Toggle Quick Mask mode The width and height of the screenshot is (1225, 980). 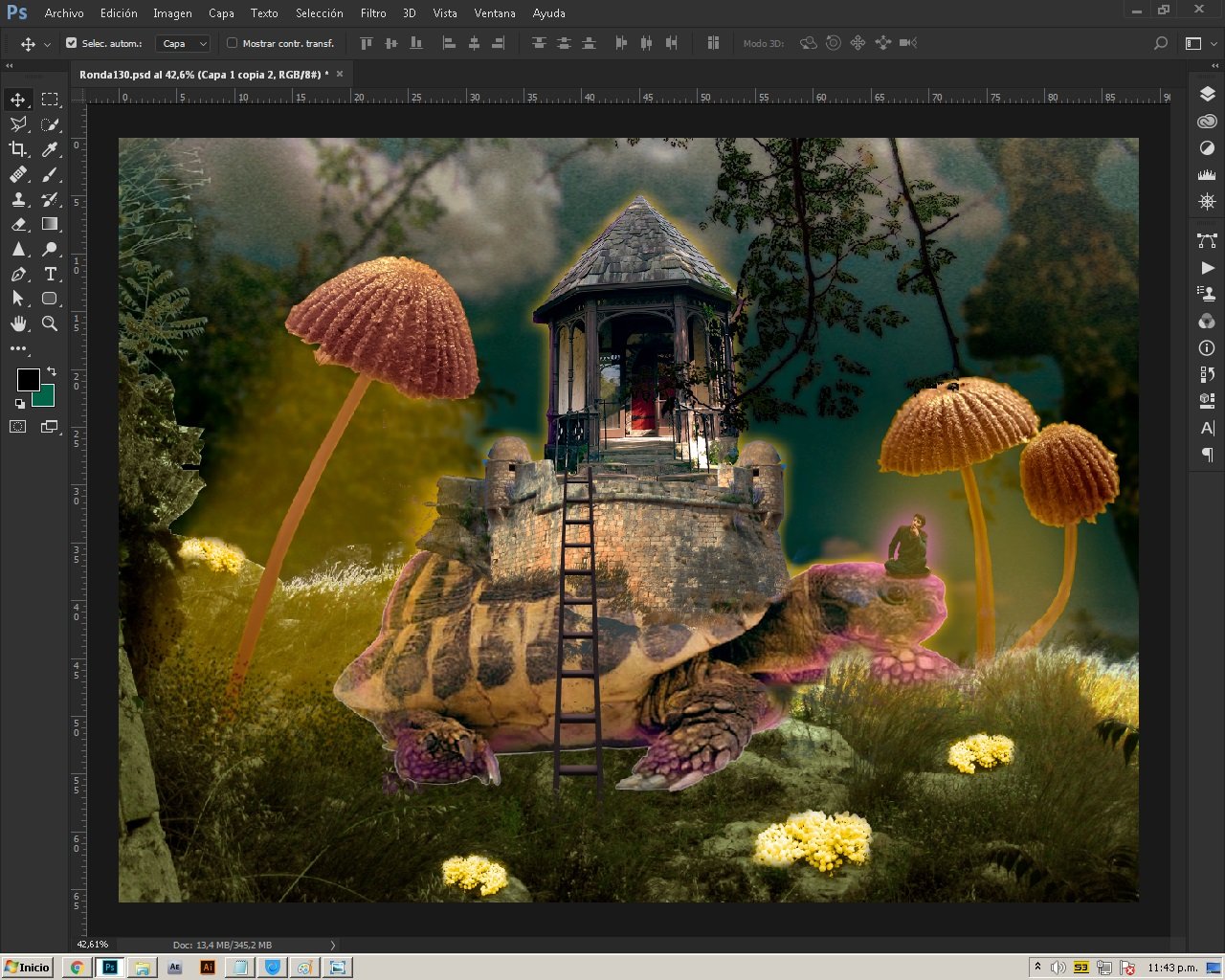[x=18, y=427]
